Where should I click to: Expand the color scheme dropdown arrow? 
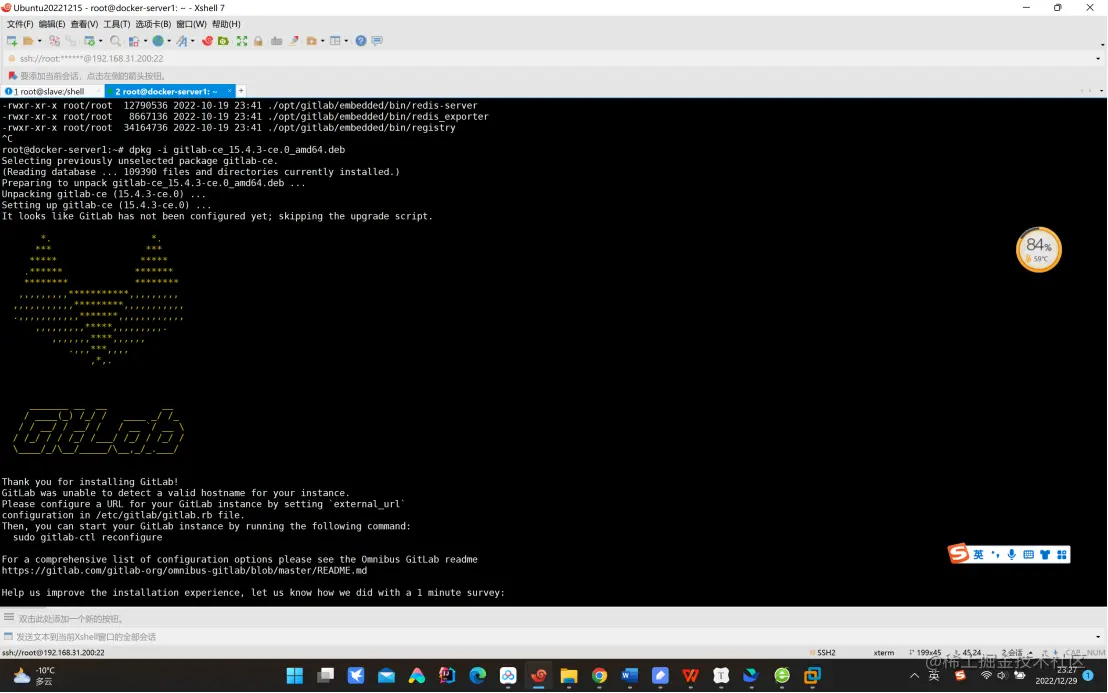click(145, 41)
